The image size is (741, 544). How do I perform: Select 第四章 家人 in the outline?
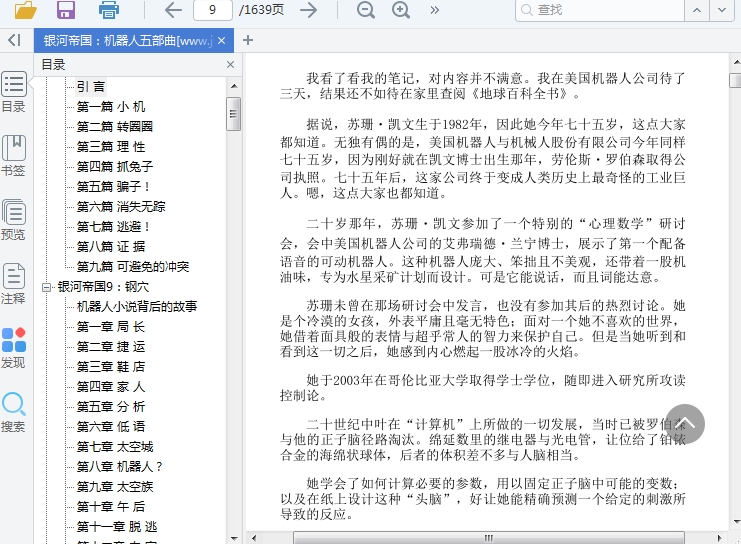(111, 387)
